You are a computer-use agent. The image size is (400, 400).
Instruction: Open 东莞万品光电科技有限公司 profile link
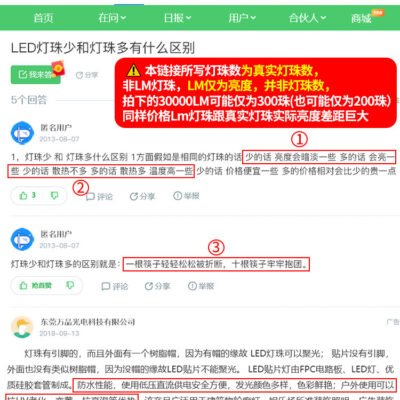click(x=88, y=322)
